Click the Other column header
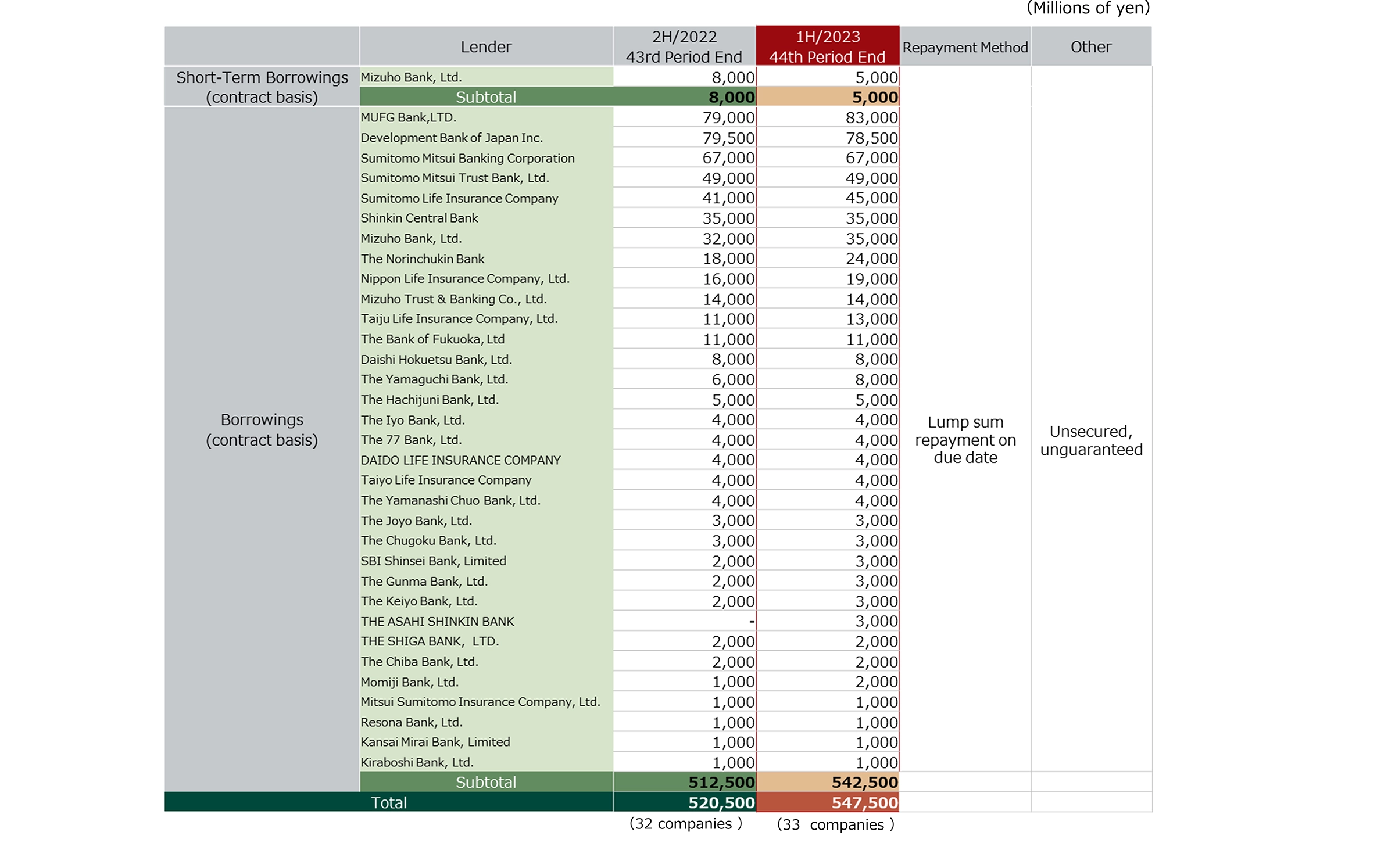This screenshot has width=1395, height=868. coord(1091,46)
